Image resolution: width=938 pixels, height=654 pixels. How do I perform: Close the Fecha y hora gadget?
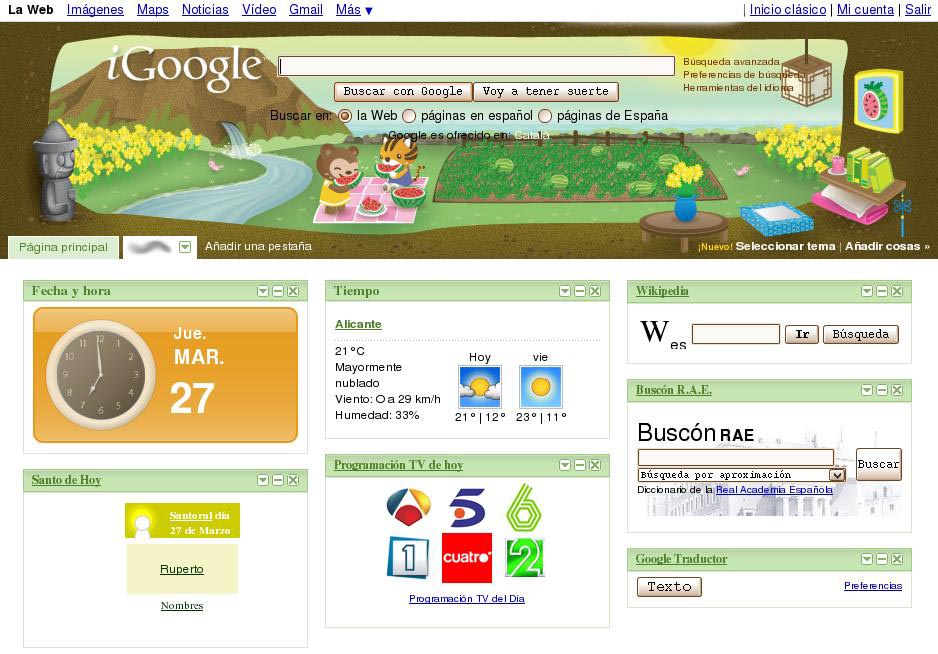[293, 291]
